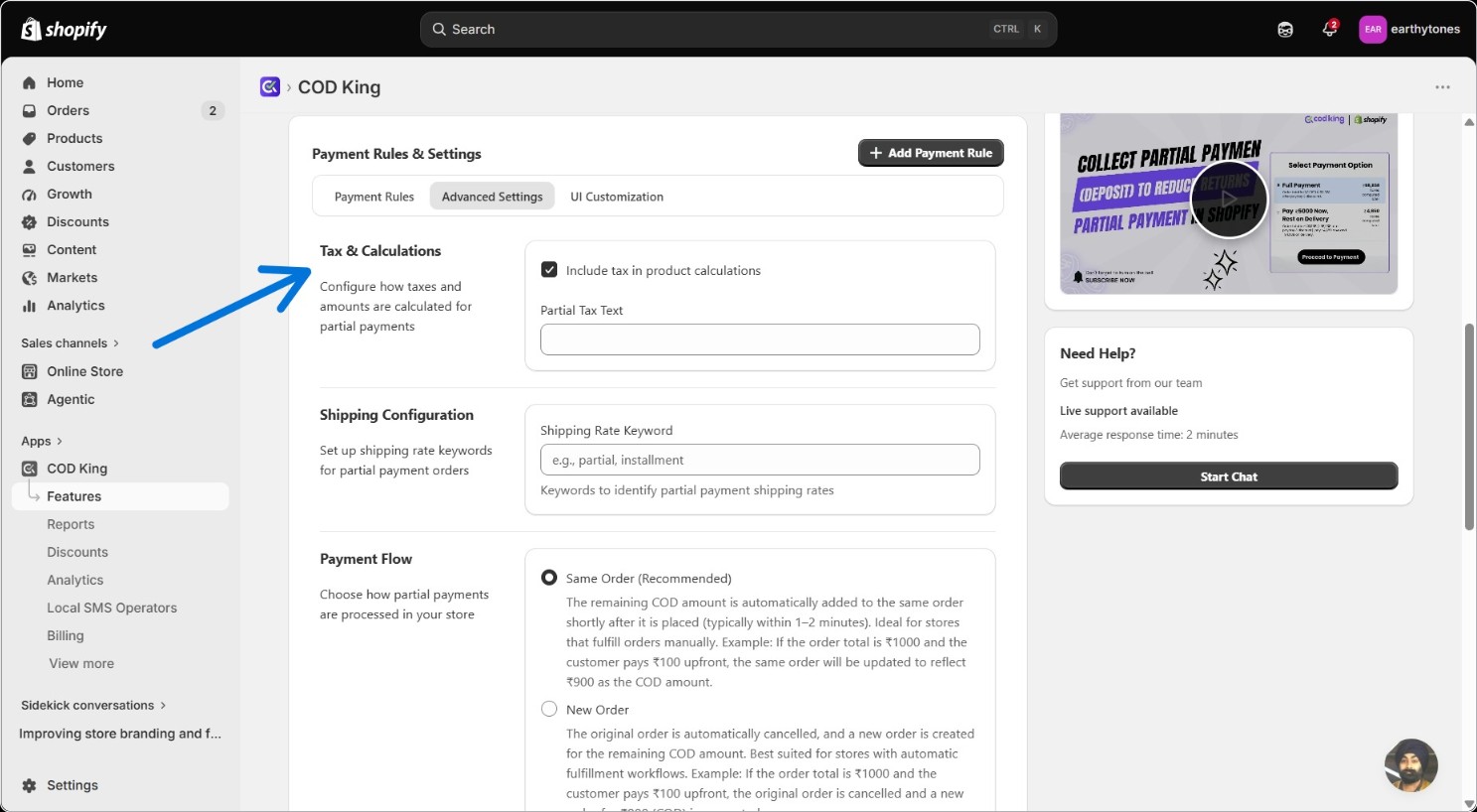Click the scrollbar up arrow

point(1470,122)
